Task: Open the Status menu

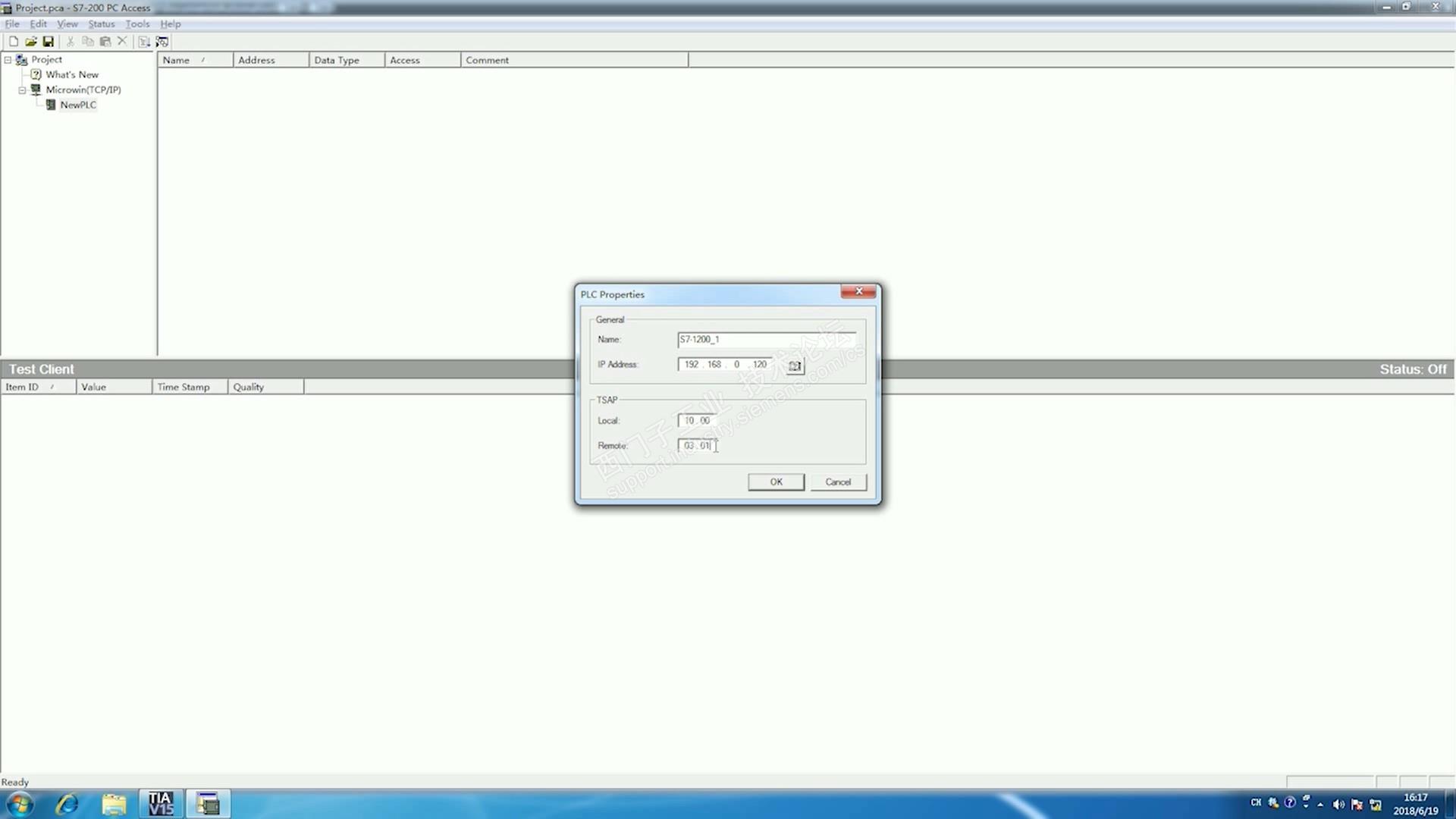Action: [x=101, y=24]
